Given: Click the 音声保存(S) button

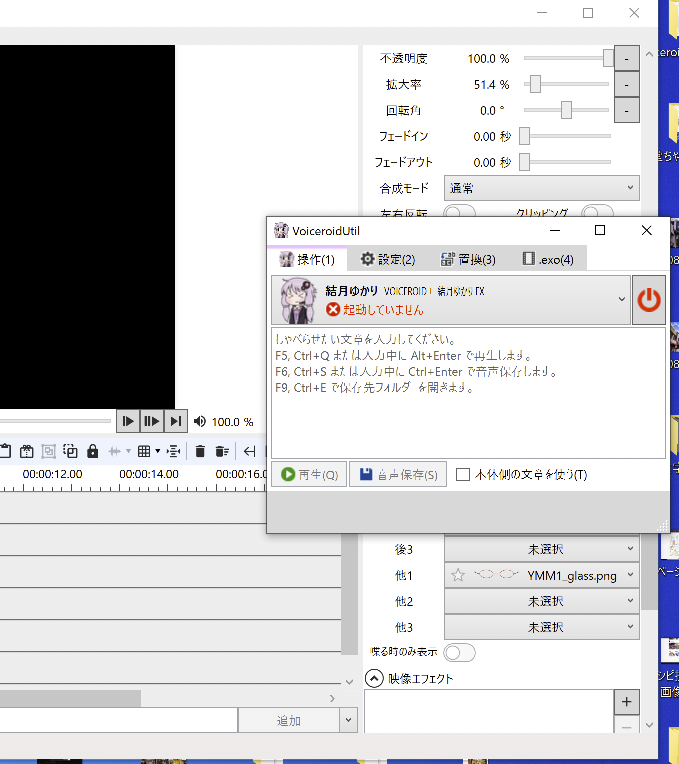Looking at the screenshot, I should pos(397,475).
